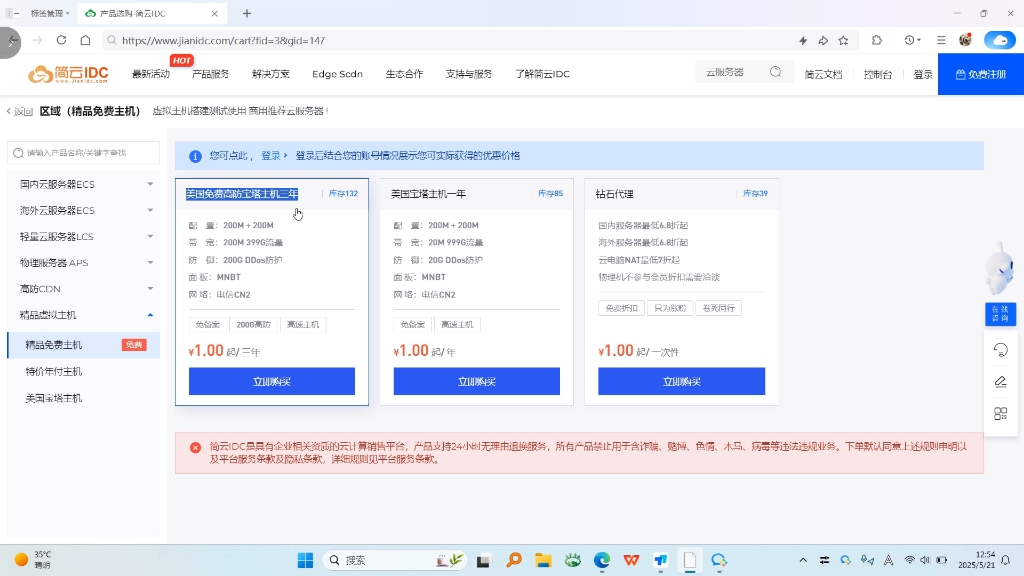The width and height of the screenshot is (1024, 576).
Task: Open 简云文档 link
Action: pyautogui.click(x=823, y=74)
